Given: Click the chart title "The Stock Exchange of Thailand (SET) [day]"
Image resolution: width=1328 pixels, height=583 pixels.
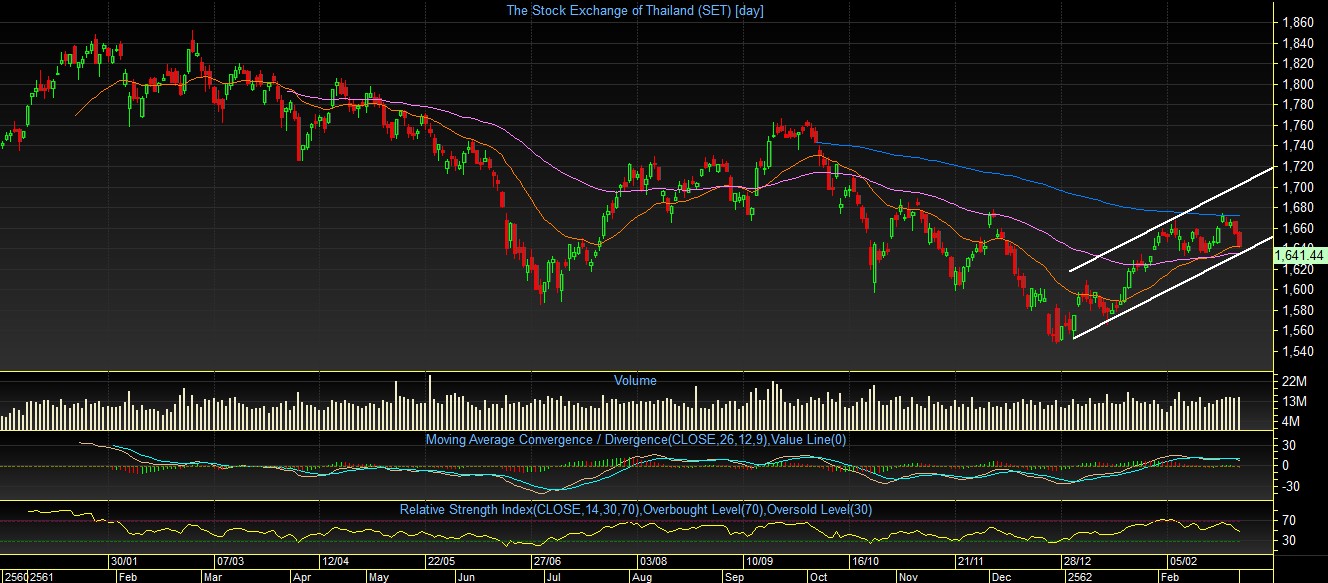Looking at the screenshot, I should click(635, 10).
